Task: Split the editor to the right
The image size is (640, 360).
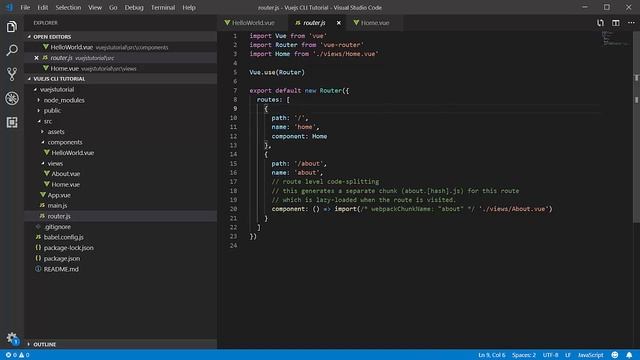Action: click(616, 23)
